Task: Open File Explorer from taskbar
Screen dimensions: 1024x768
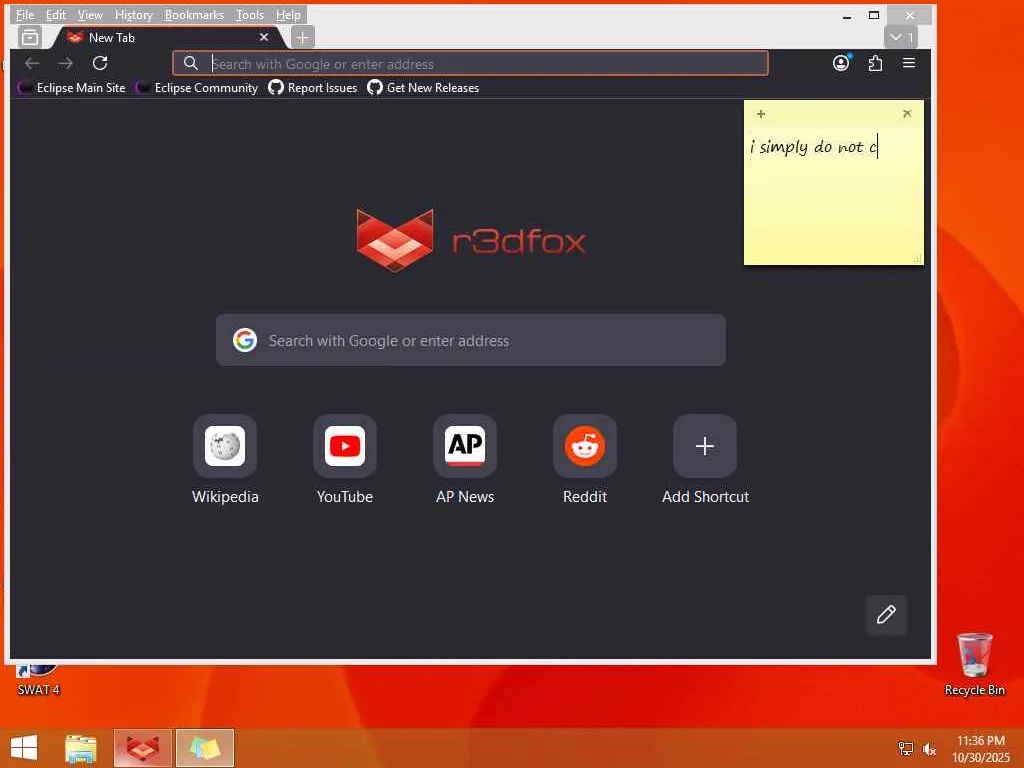Action: [x=81, y=748]
